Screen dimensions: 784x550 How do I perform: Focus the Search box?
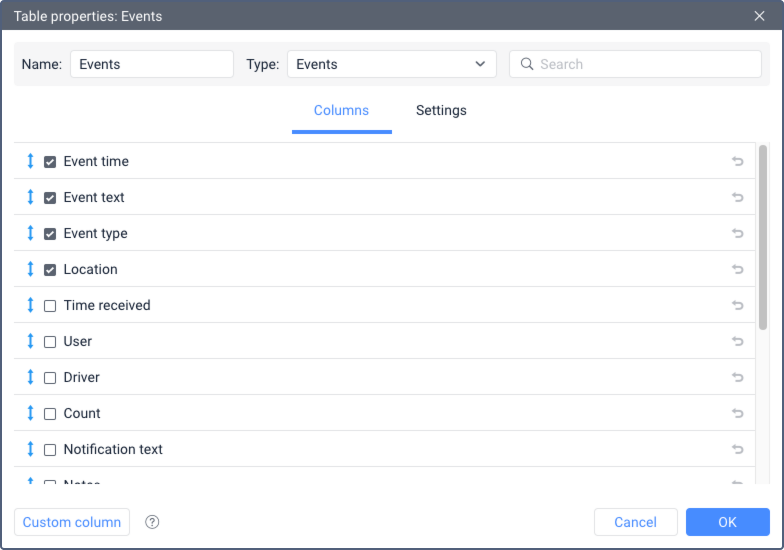tap(646, 64)
